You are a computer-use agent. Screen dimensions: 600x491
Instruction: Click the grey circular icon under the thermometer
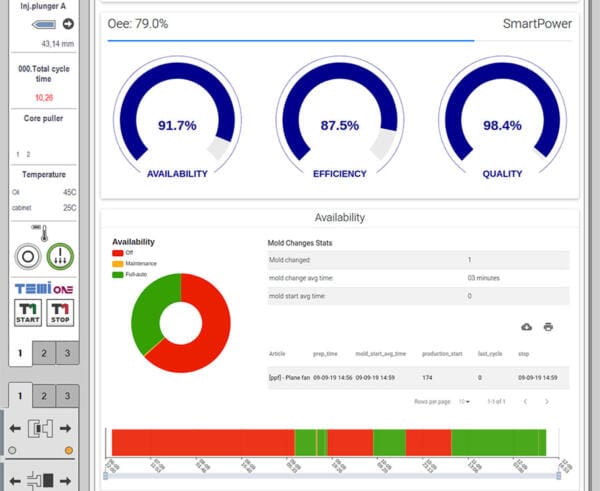tap(27, 257)
